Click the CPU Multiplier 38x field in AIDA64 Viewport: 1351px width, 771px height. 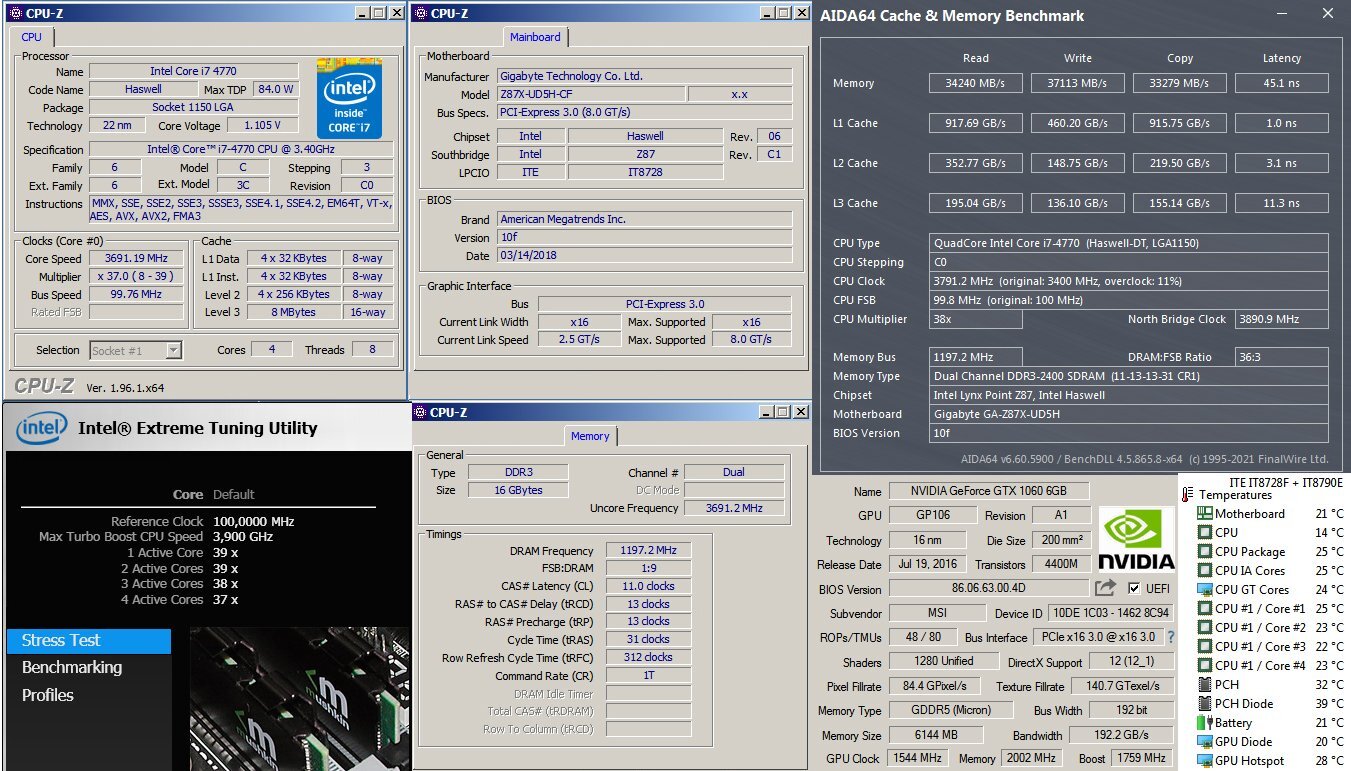pyautogui.click(x=976, y=320)
